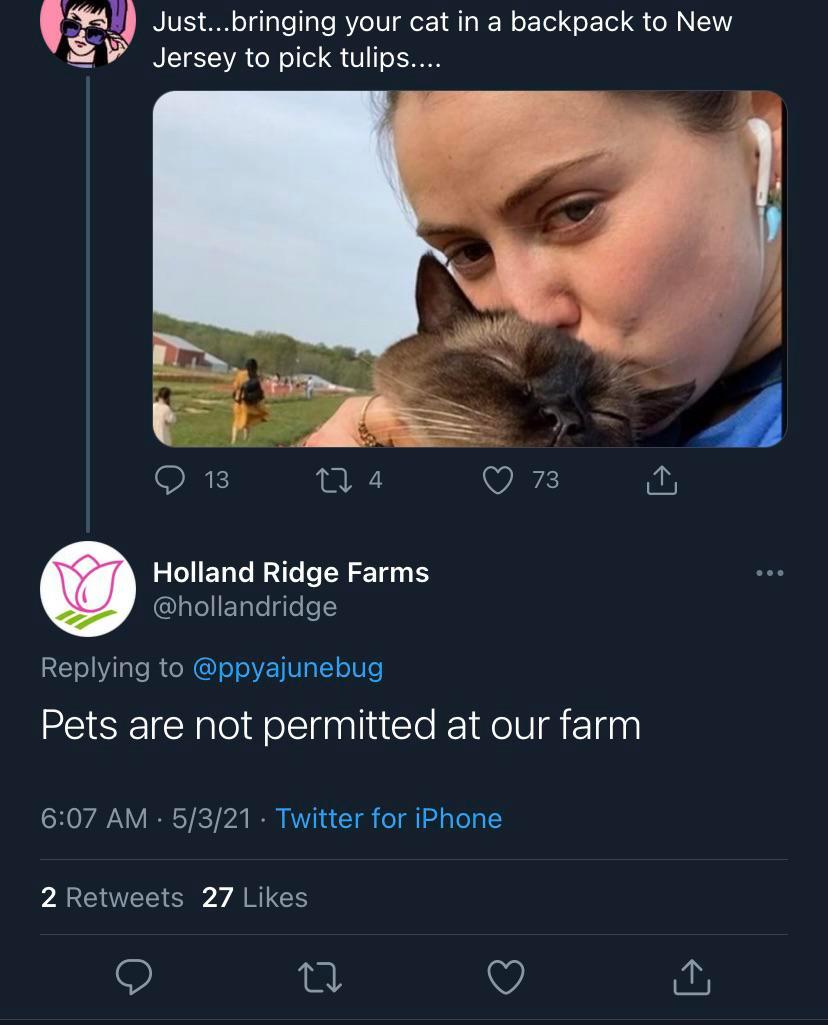This screenshot has width=828, height=1025.
Task: Open the @ppyajunebug mention link
Action: [x=287, y=668]
